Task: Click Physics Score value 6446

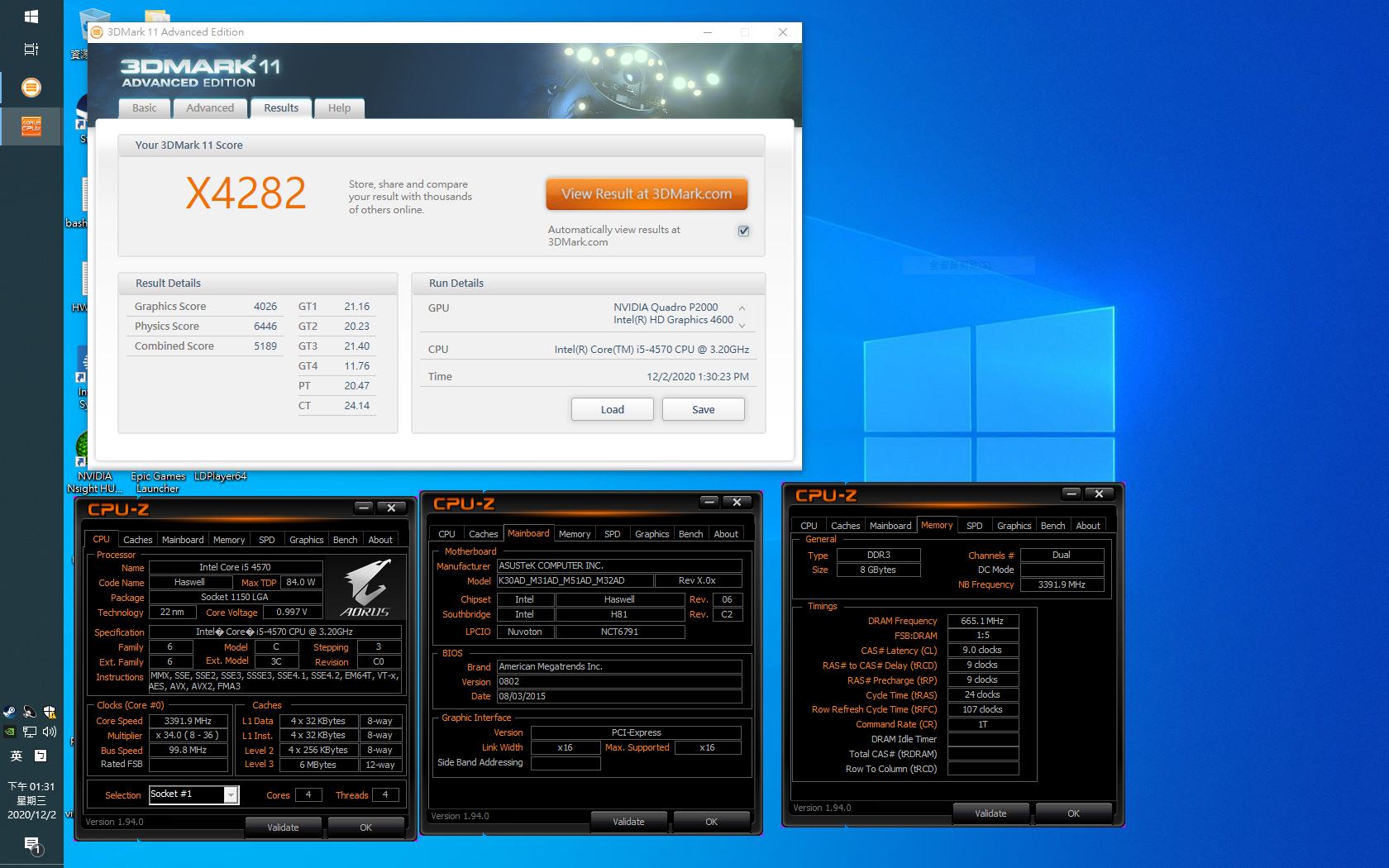Action: (265, 327)
